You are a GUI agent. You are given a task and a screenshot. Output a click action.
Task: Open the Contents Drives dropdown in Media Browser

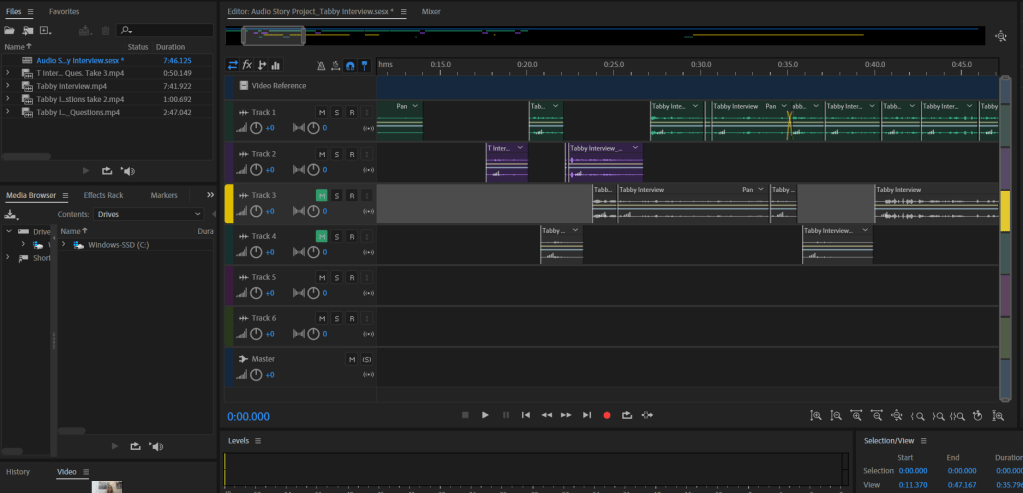[x=150, y=214]
